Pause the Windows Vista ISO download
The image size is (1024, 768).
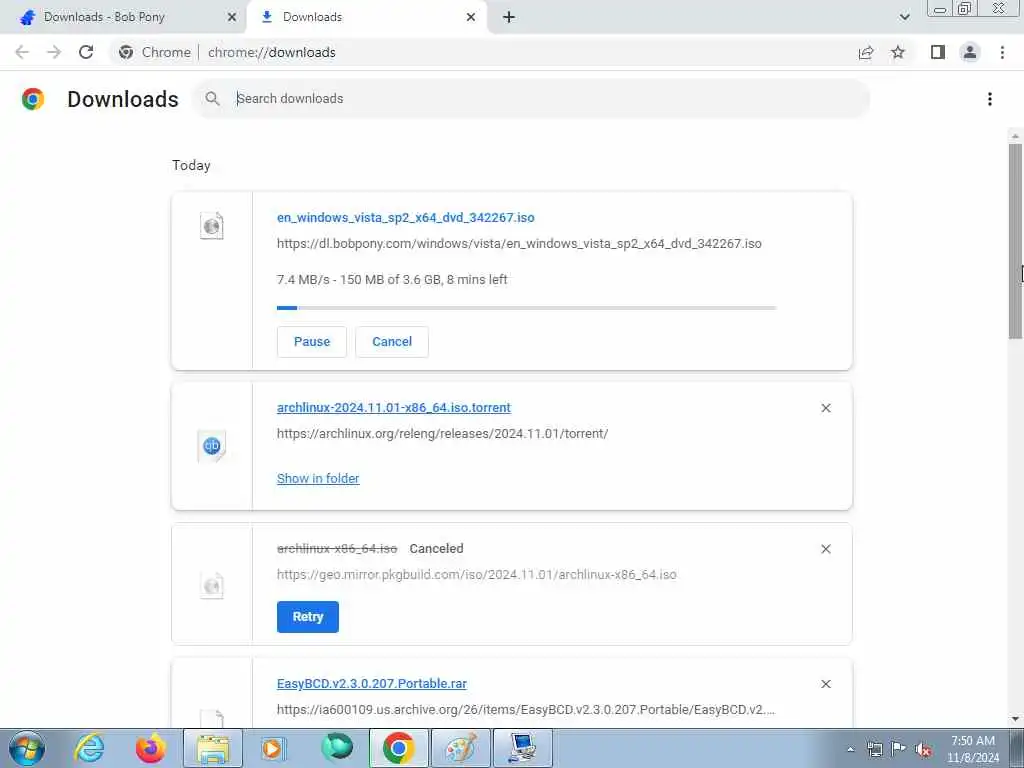click(x=312, y=342)
